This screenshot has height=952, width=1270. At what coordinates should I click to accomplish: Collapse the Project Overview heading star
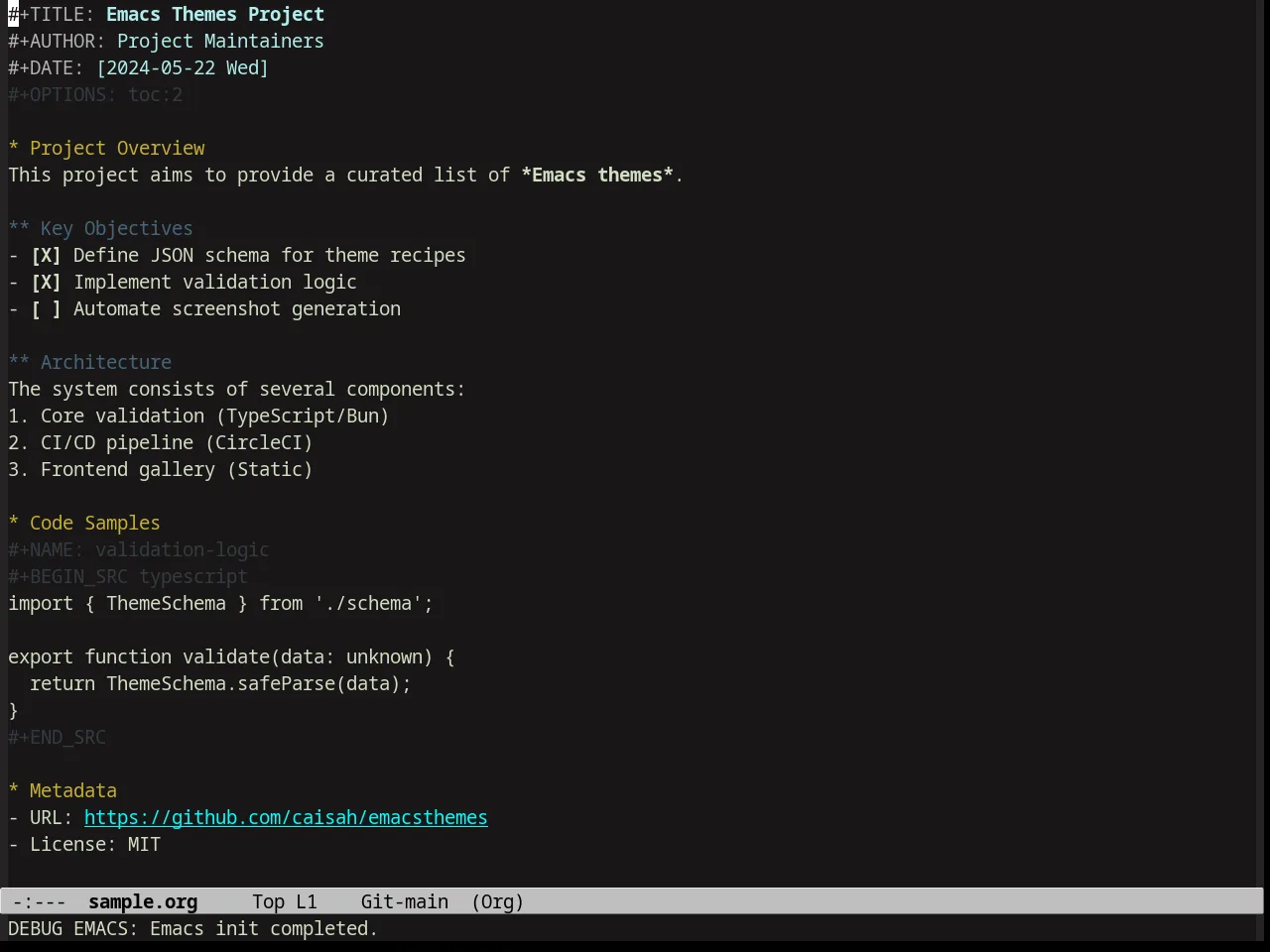(x=14, y=149)
